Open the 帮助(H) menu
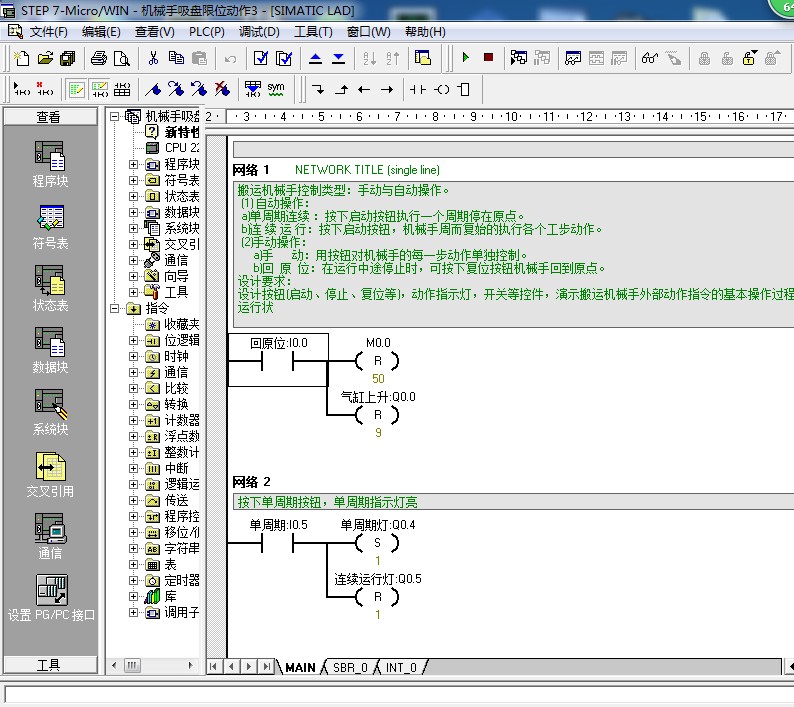Image resolution: width=794 pixels, height=707 pixels. coord(425,32)
